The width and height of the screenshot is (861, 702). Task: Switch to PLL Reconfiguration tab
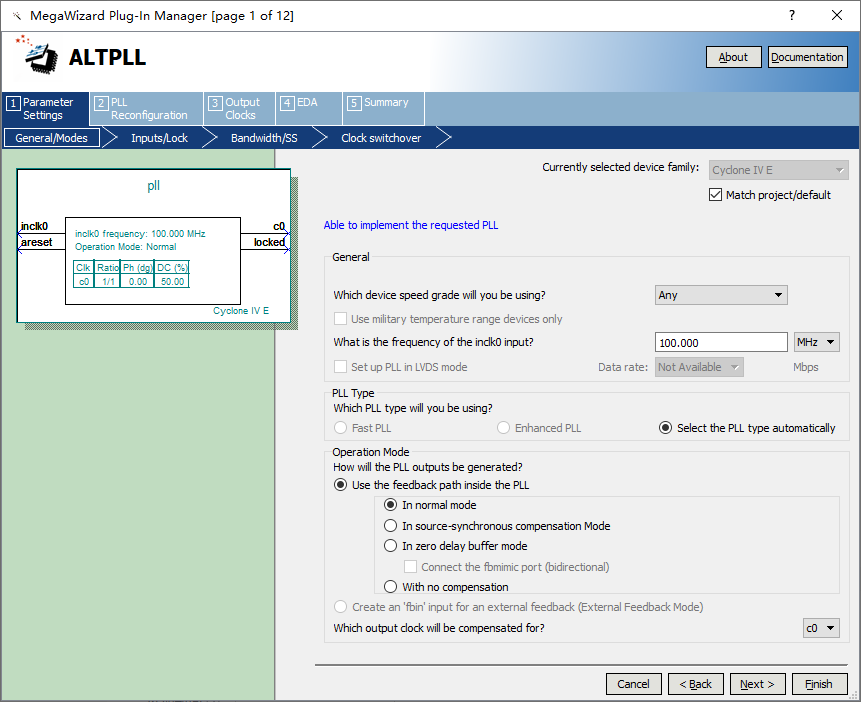pyautogui.click(x=147, y=109)
